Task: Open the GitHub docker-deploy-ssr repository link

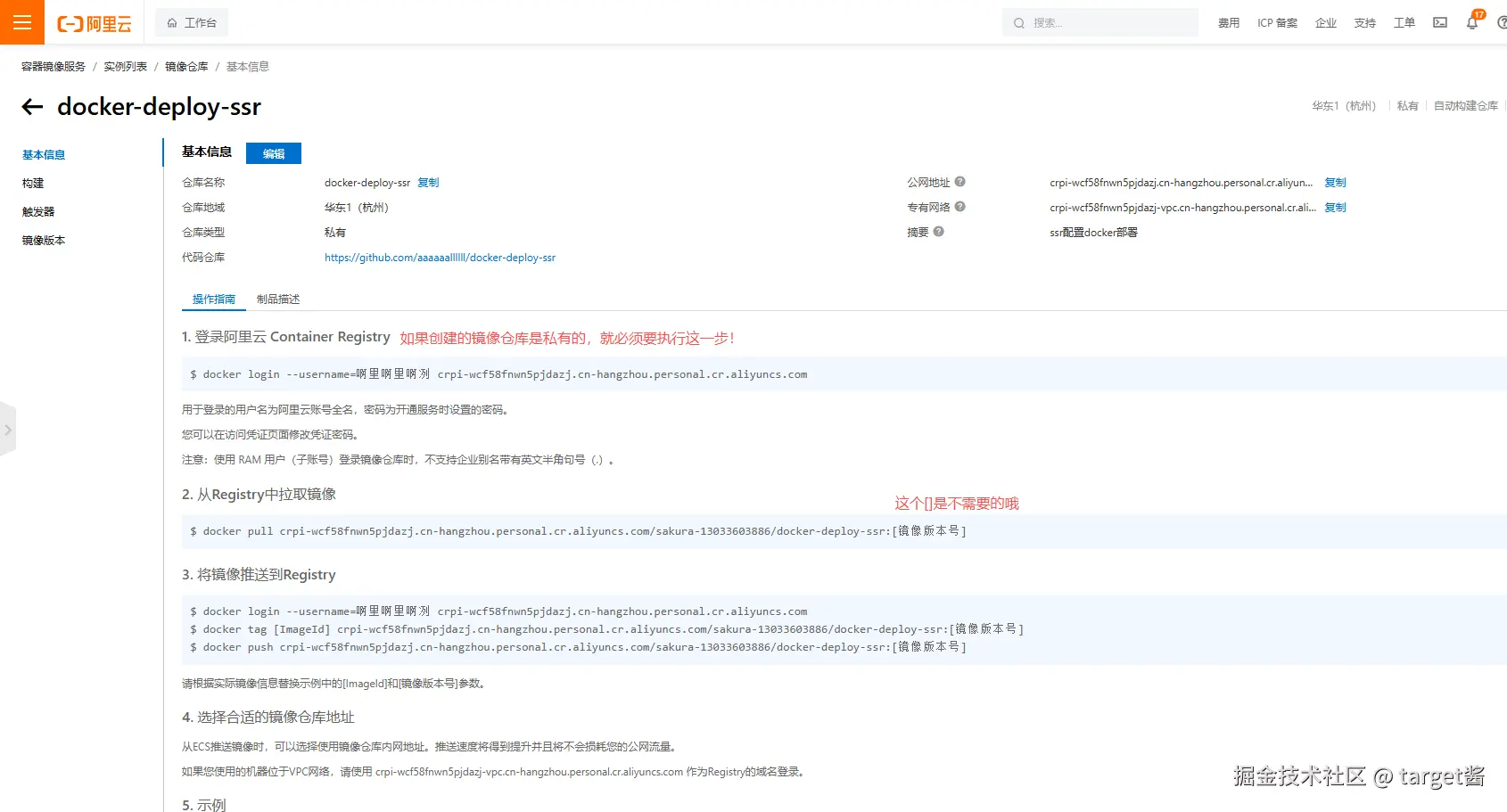Action: click(440, 258)
